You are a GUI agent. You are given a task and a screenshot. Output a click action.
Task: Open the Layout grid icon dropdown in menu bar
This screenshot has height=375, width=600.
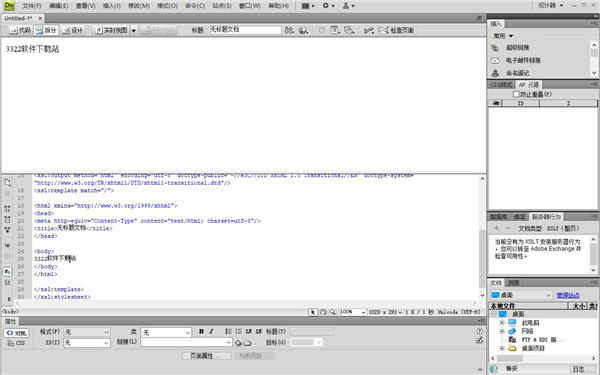coord(308,6)
